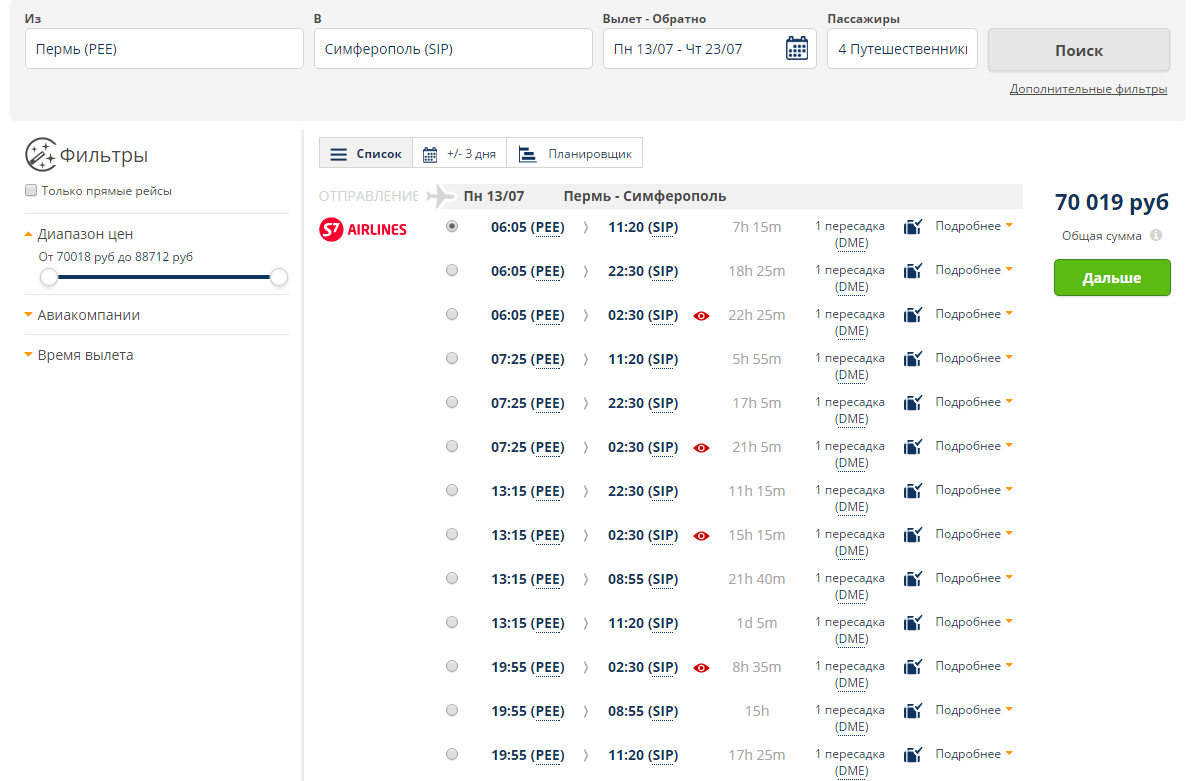This screenshot has height=781, width=1201.
Task: Expand Подробнее for 19:55–08:55 flight
Action: click(x=974, y=710)
